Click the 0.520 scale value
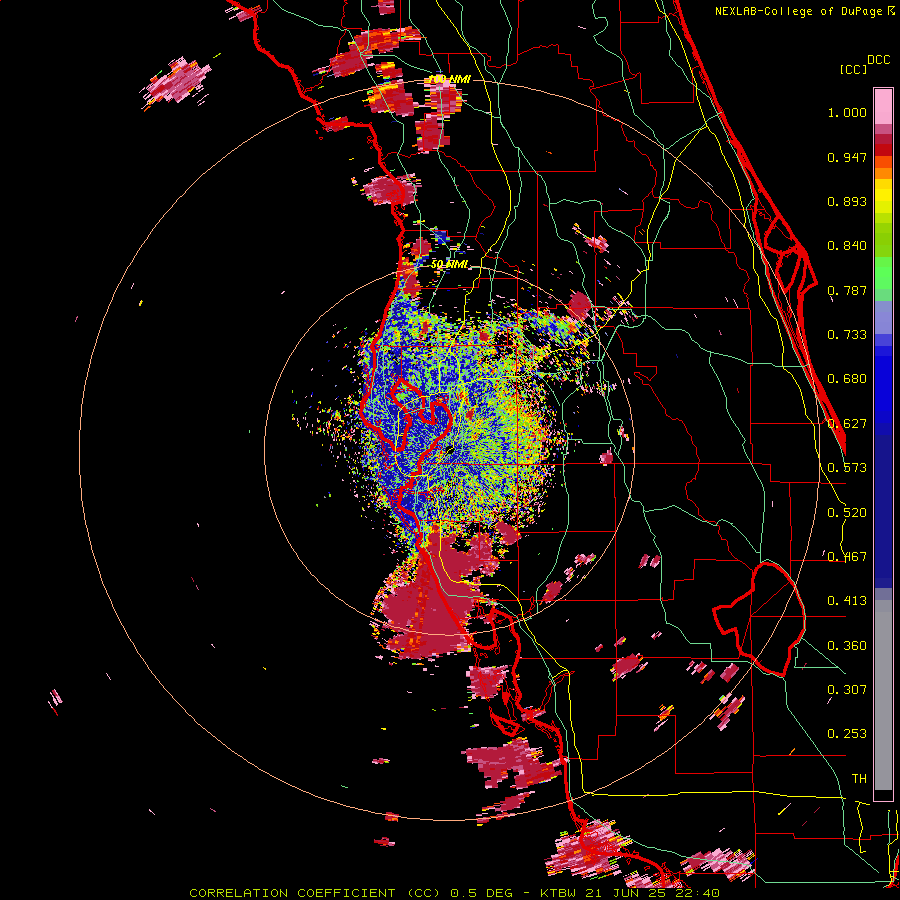900x900 pixels. 847,513
